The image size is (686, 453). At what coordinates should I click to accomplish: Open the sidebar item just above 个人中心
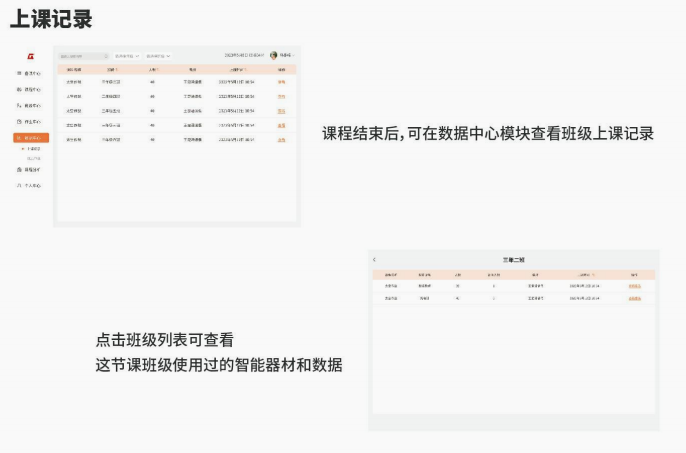(29, 170)
